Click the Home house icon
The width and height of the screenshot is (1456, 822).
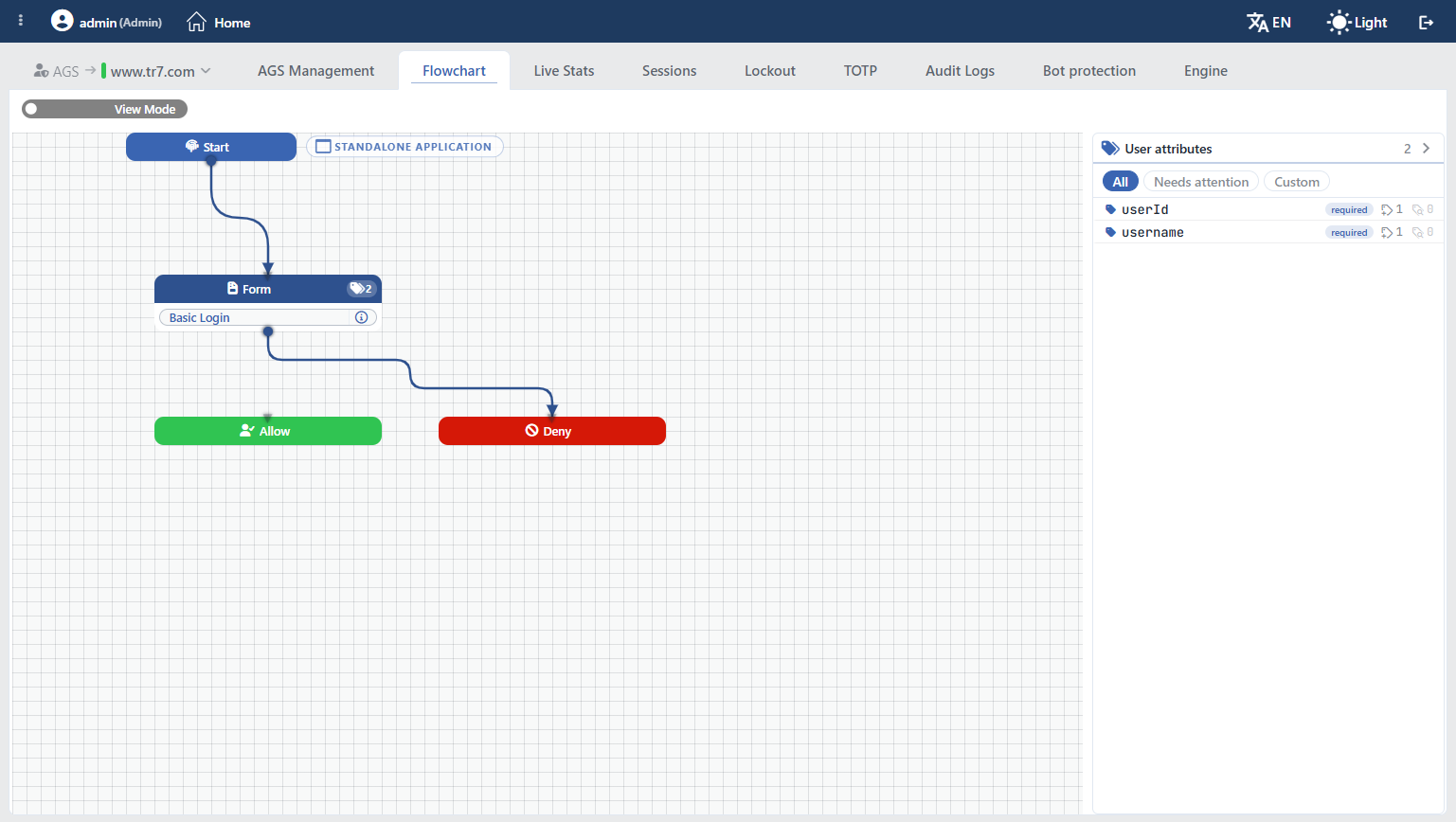coord(196,22)
